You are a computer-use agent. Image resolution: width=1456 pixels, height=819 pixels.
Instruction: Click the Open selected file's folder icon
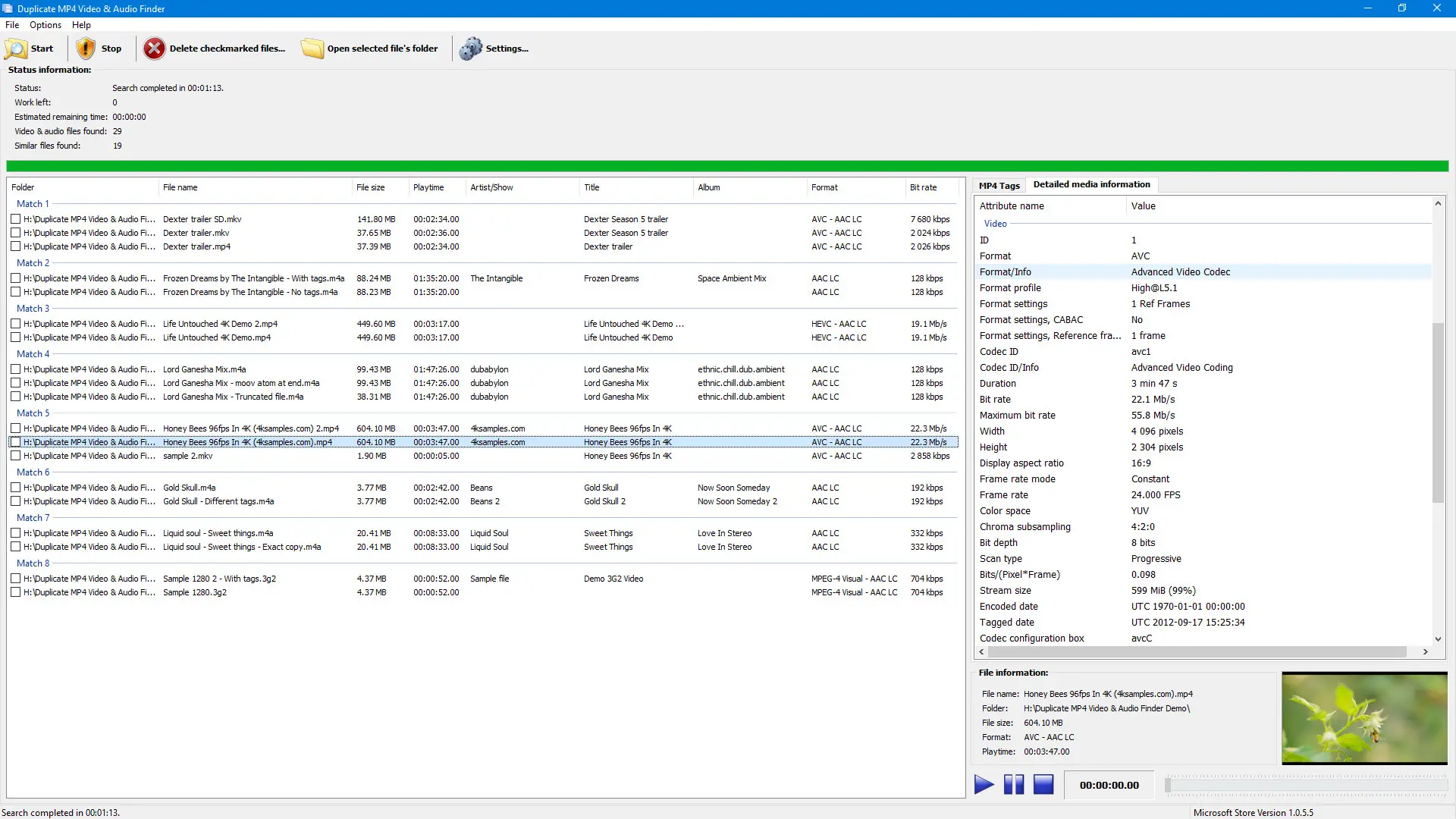click(x=312, y=48)
